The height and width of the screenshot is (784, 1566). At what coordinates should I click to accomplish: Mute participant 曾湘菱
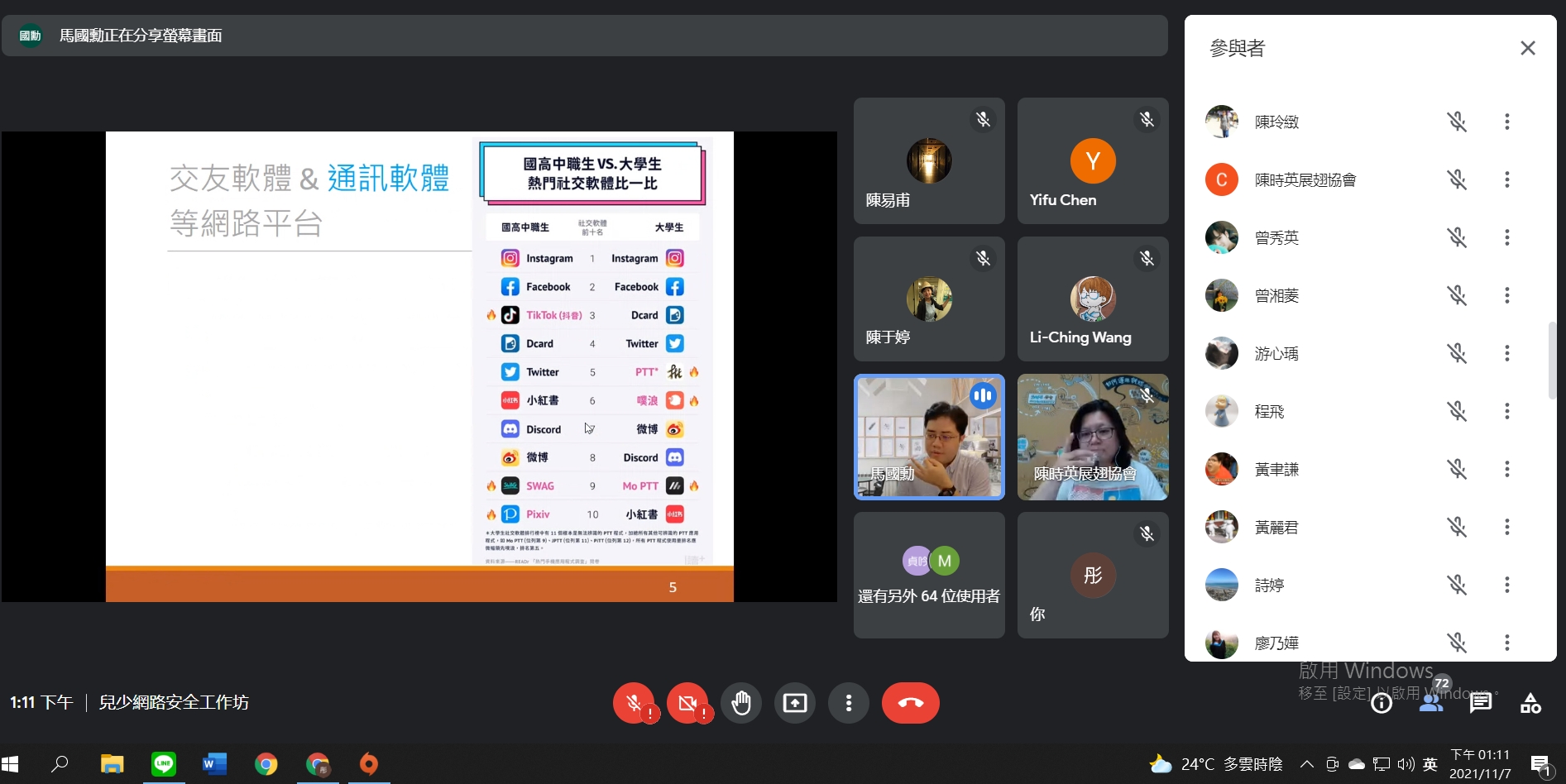1457,295
